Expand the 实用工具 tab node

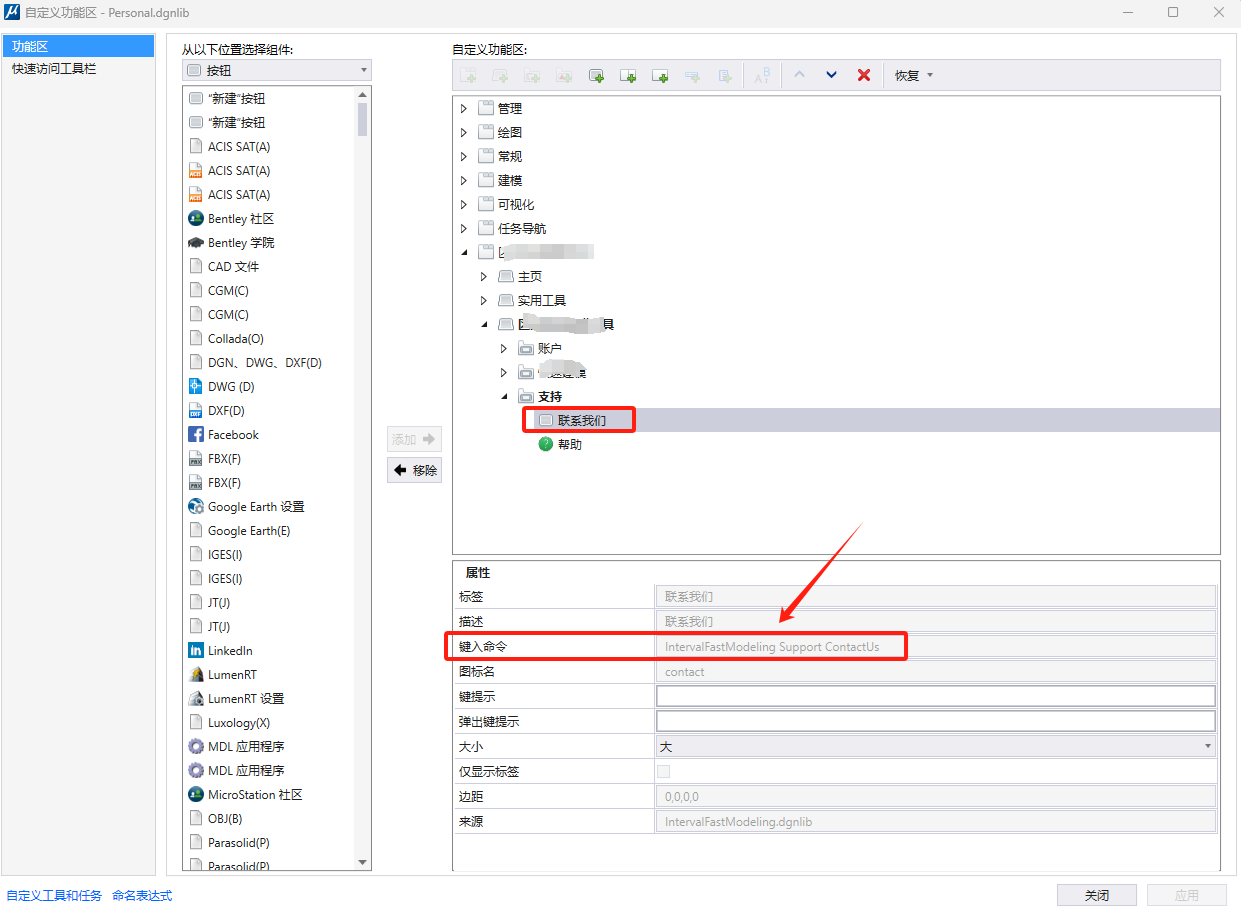(x=484, y=300)
